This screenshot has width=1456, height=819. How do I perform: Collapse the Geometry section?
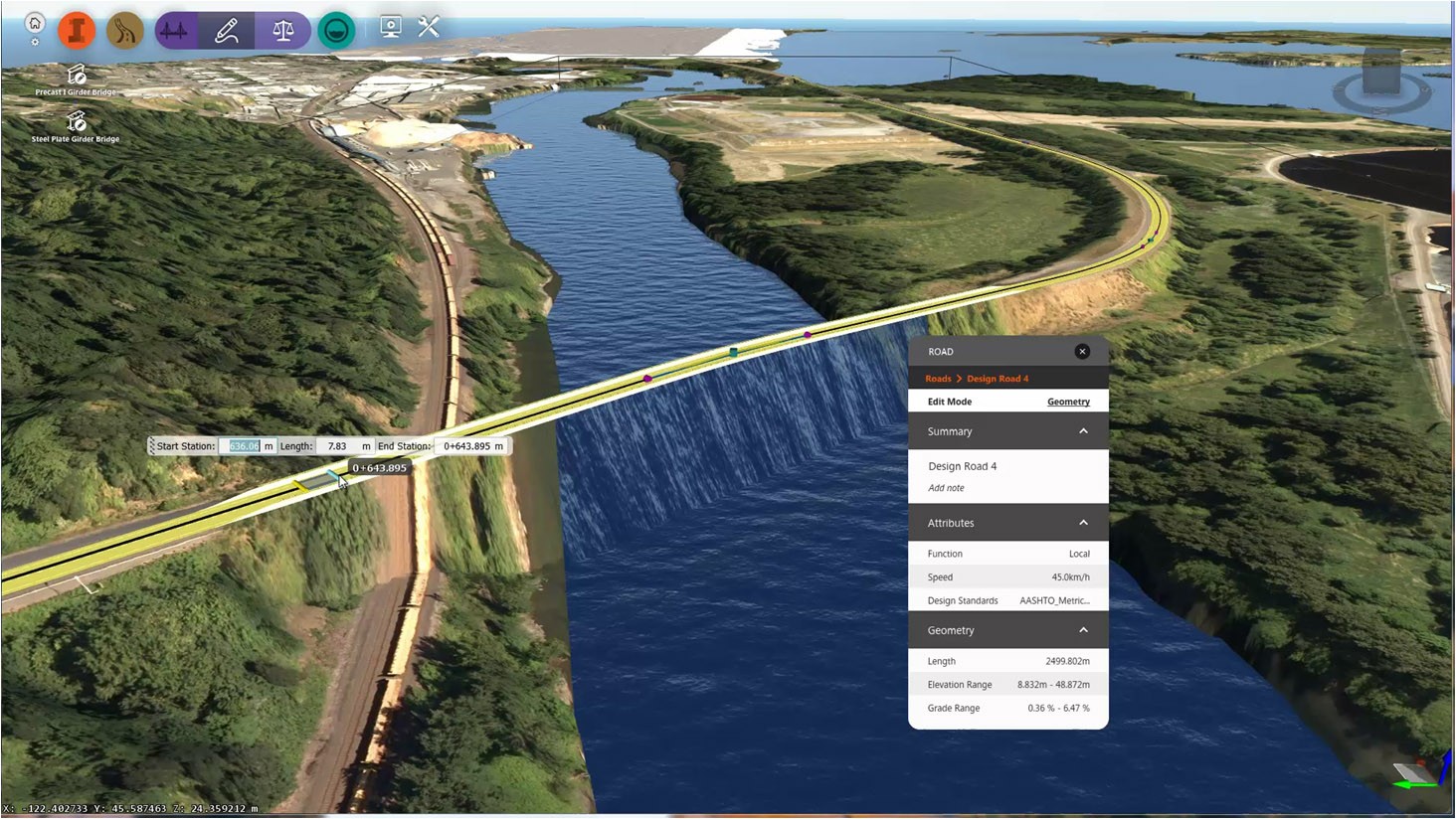pyautogui.click(x=1083, y=630)
